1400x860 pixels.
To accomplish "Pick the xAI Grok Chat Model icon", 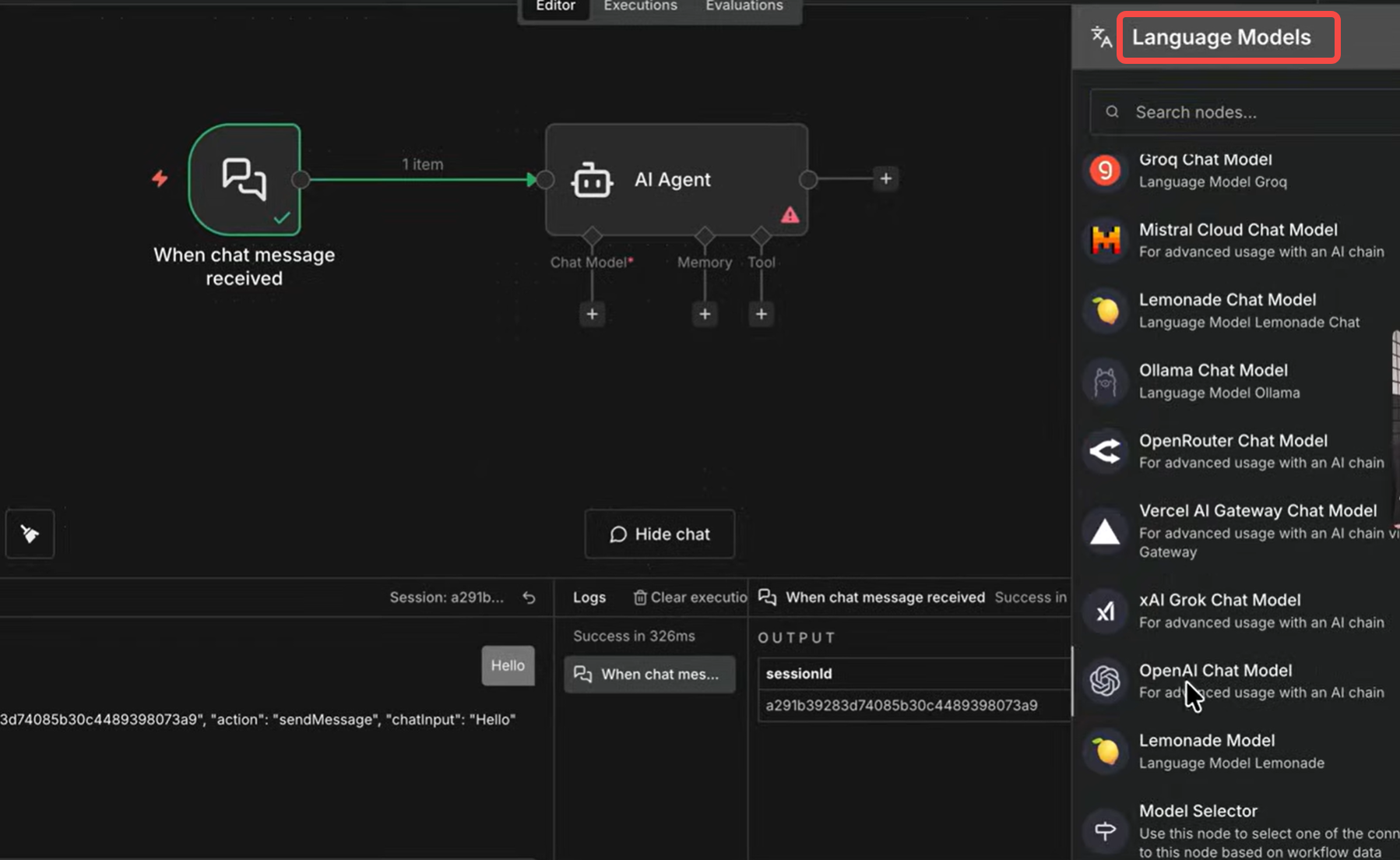I will 1105,612.
